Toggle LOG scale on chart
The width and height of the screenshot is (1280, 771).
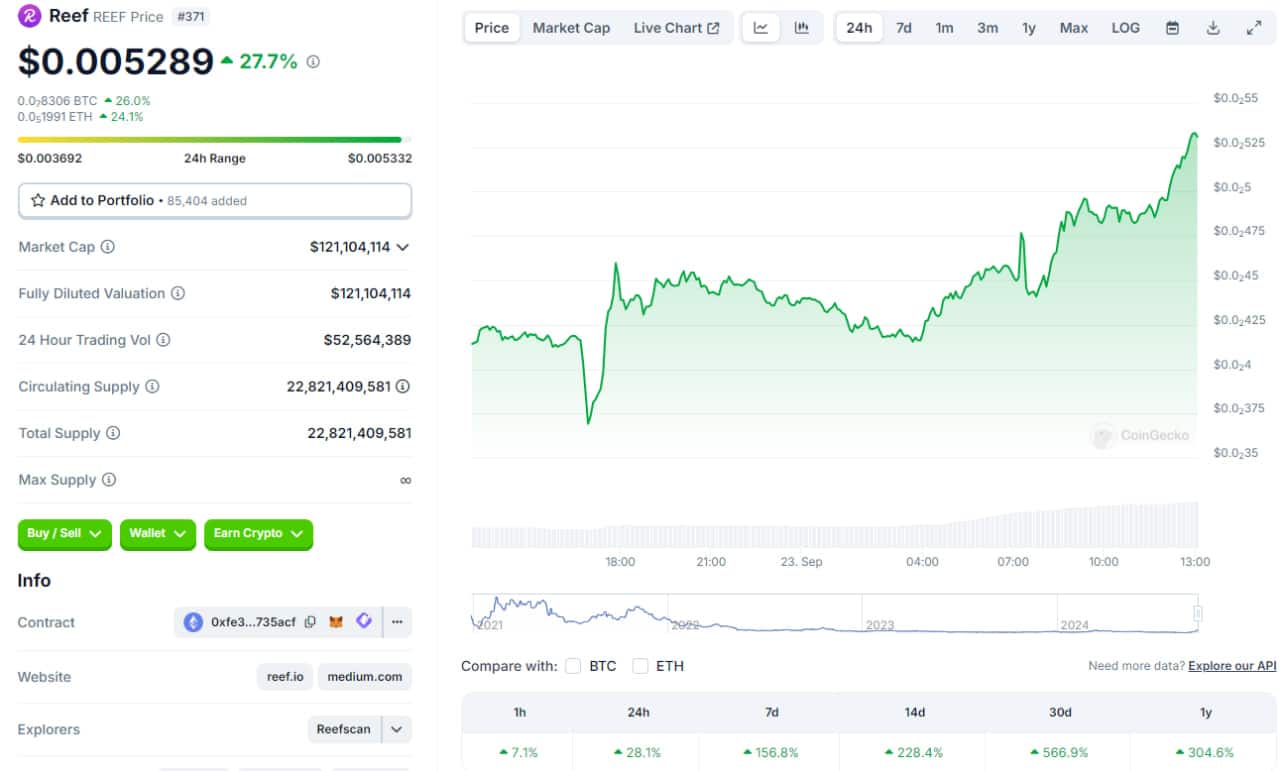[1126, 28]
